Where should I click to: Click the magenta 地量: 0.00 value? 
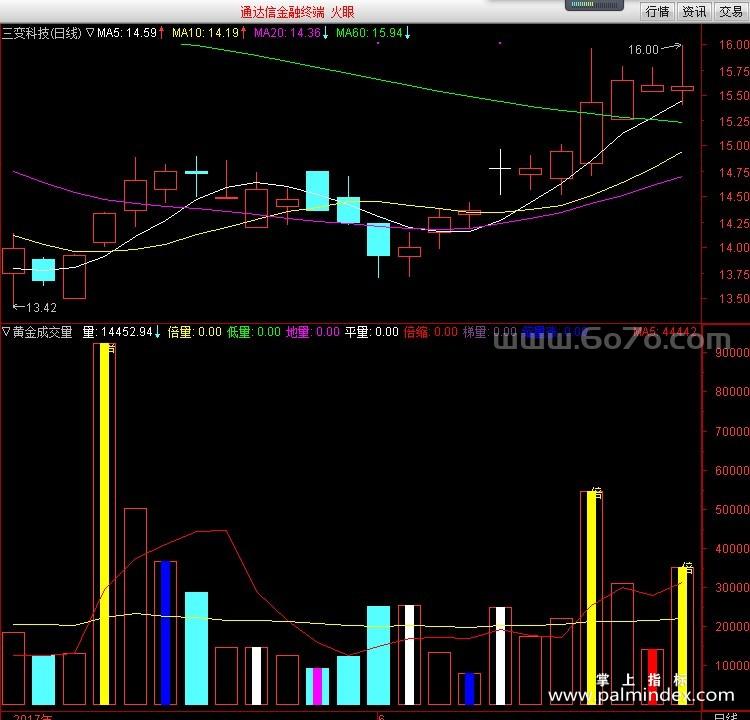point(313,332)
